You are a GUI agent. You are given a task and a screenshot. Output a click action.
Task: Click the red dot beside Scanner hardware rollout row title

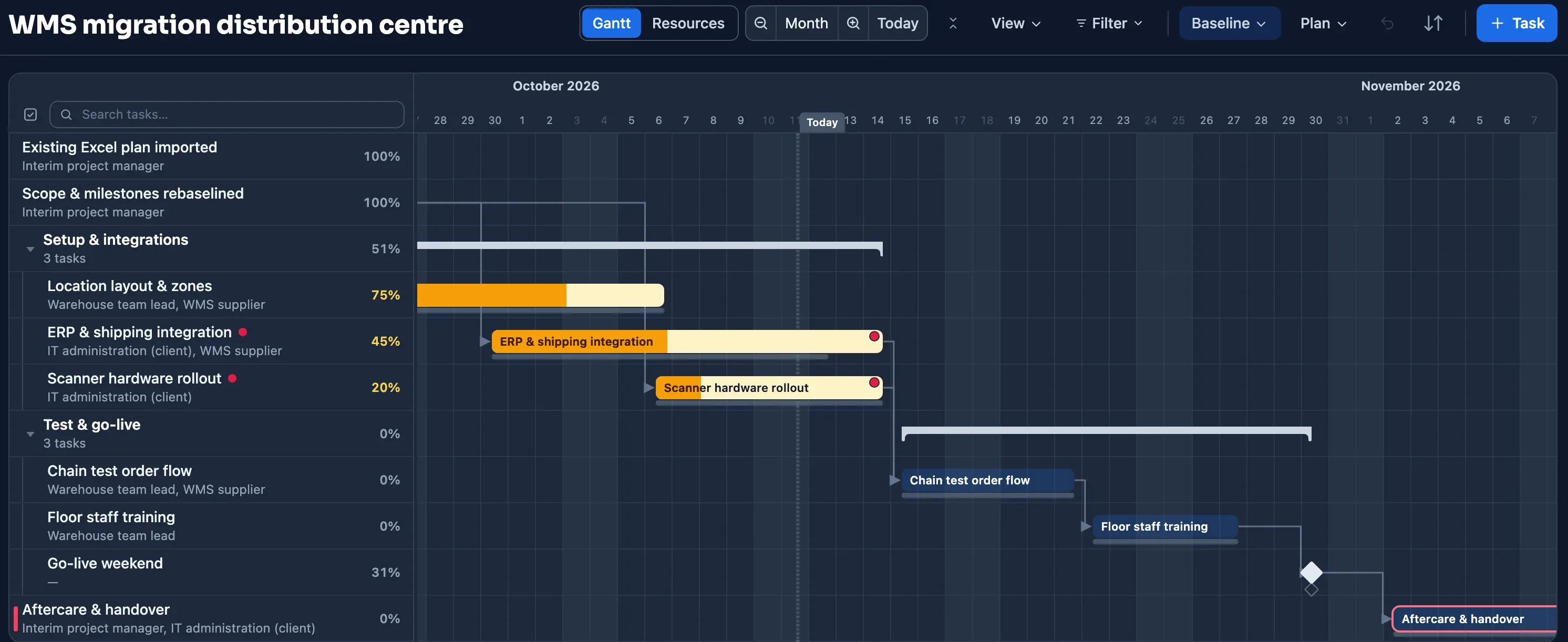click(232, 378)
